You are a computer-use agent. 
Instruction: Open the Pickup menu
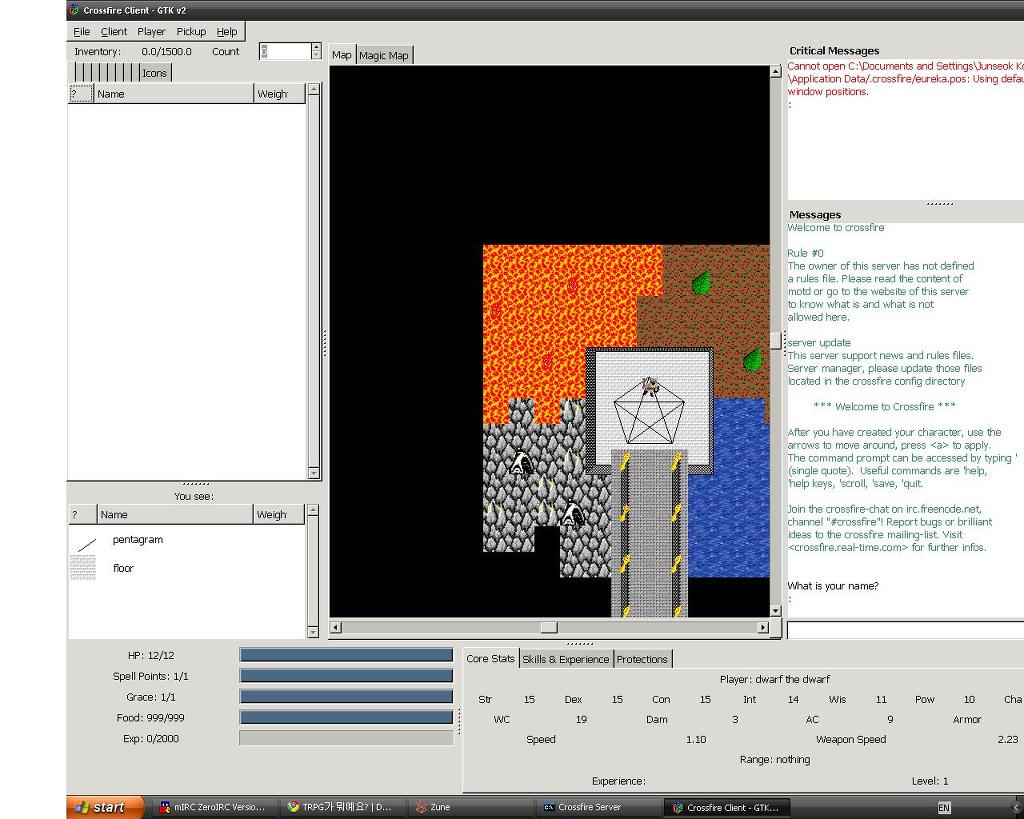click(191, 32)
